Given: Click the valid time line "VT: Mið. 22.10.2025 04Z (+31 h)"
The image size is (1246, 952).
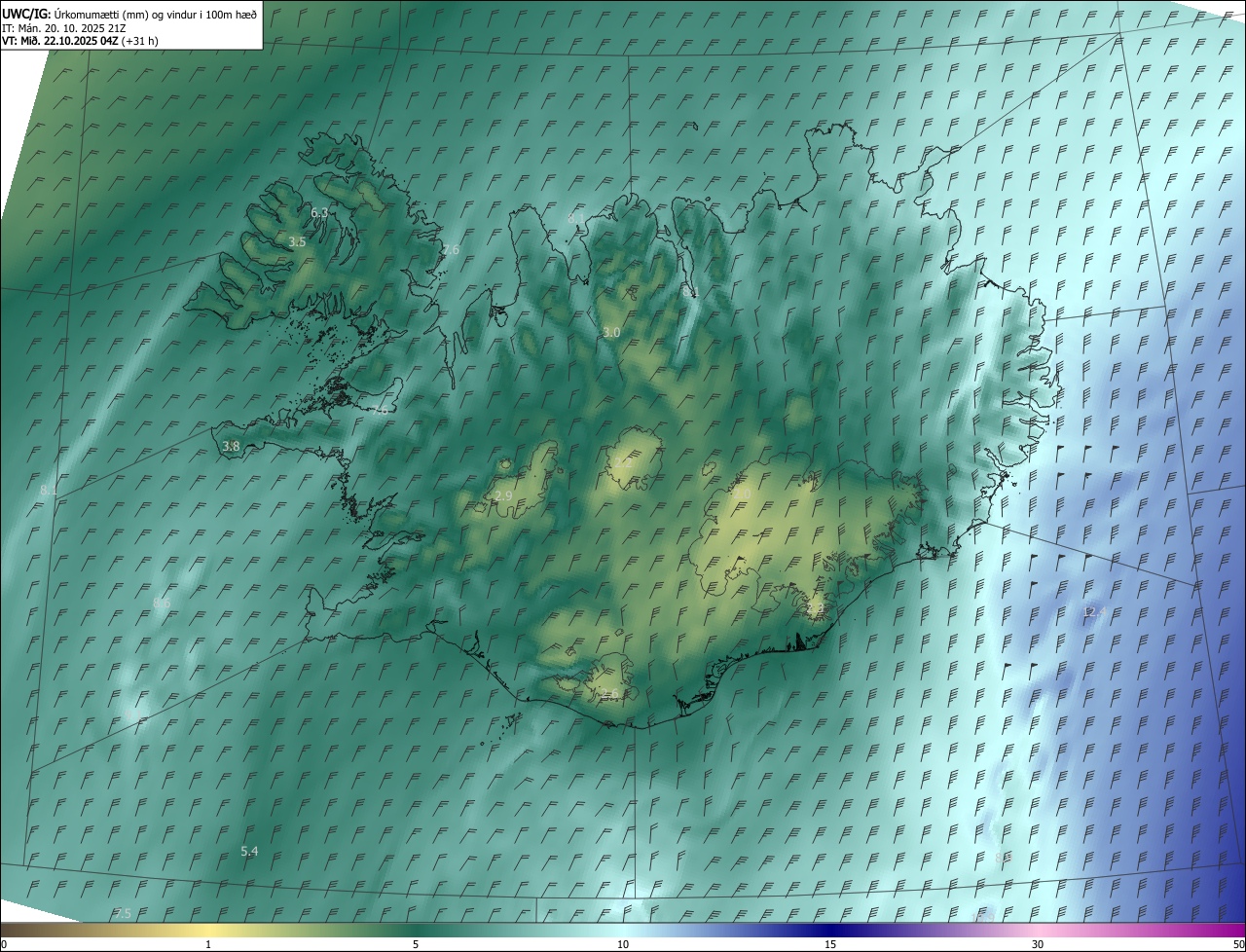Looking at the screenshot, I should pos(80,41).
